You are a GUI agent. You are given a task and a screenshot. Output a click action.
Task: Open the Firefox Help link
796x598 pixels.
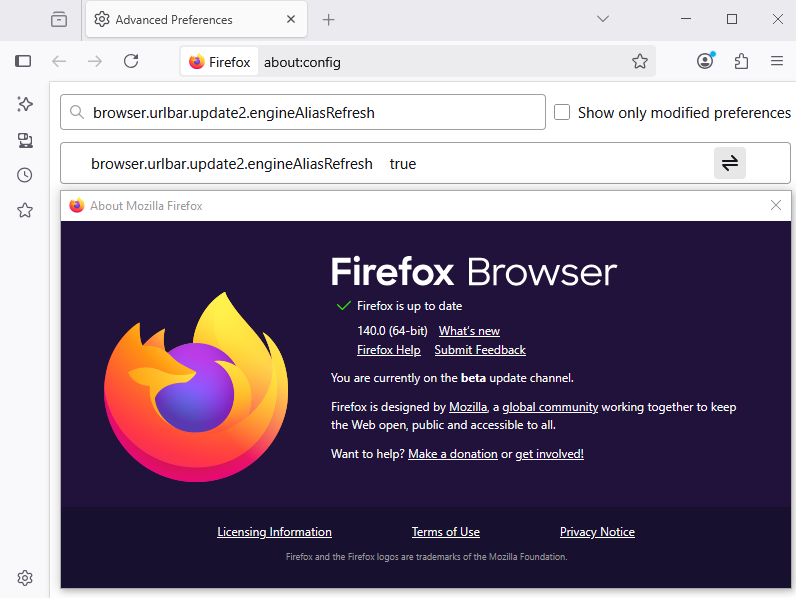tap(388, 350)
